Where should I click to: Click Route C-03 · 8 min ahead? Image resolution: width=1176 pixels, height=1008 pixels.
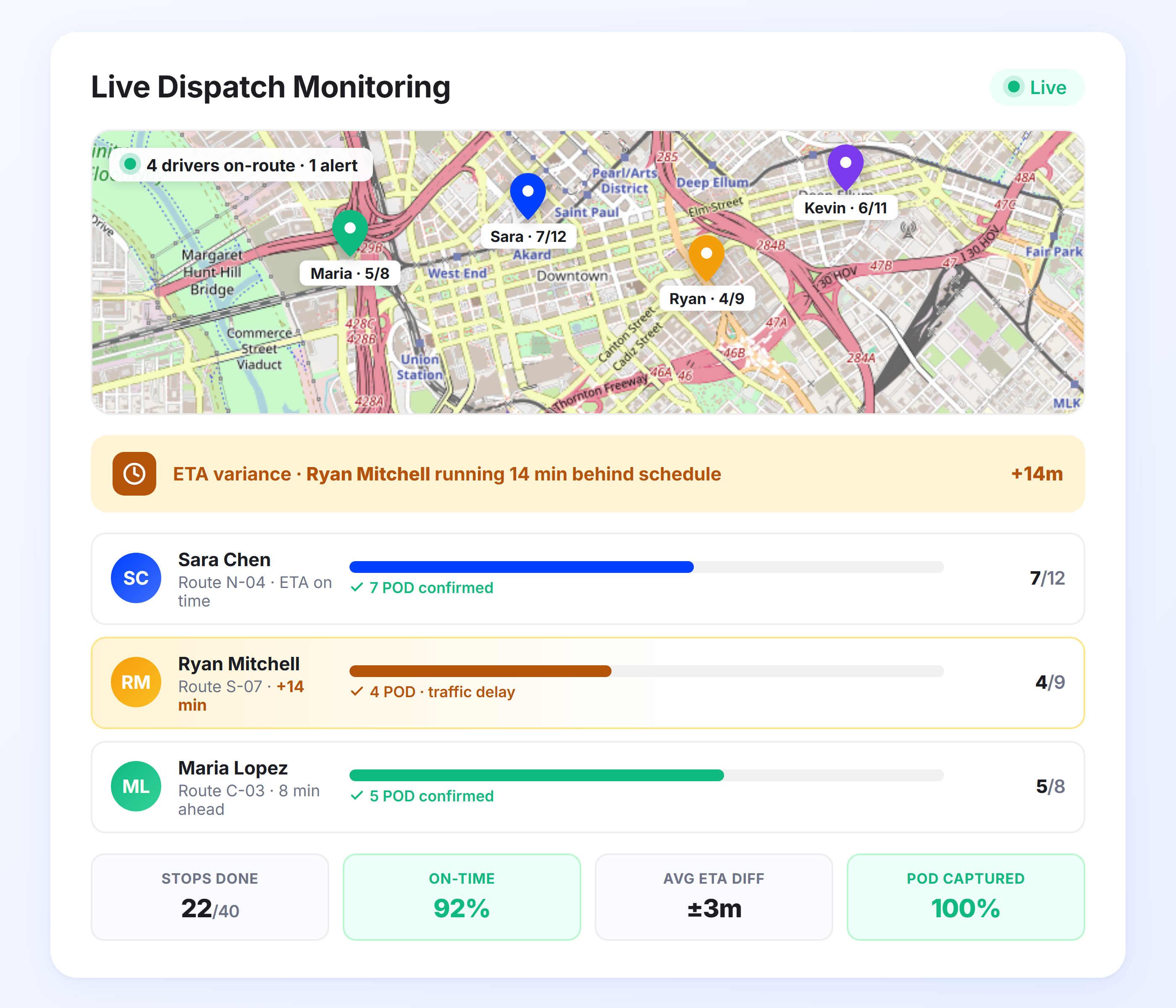249,800
